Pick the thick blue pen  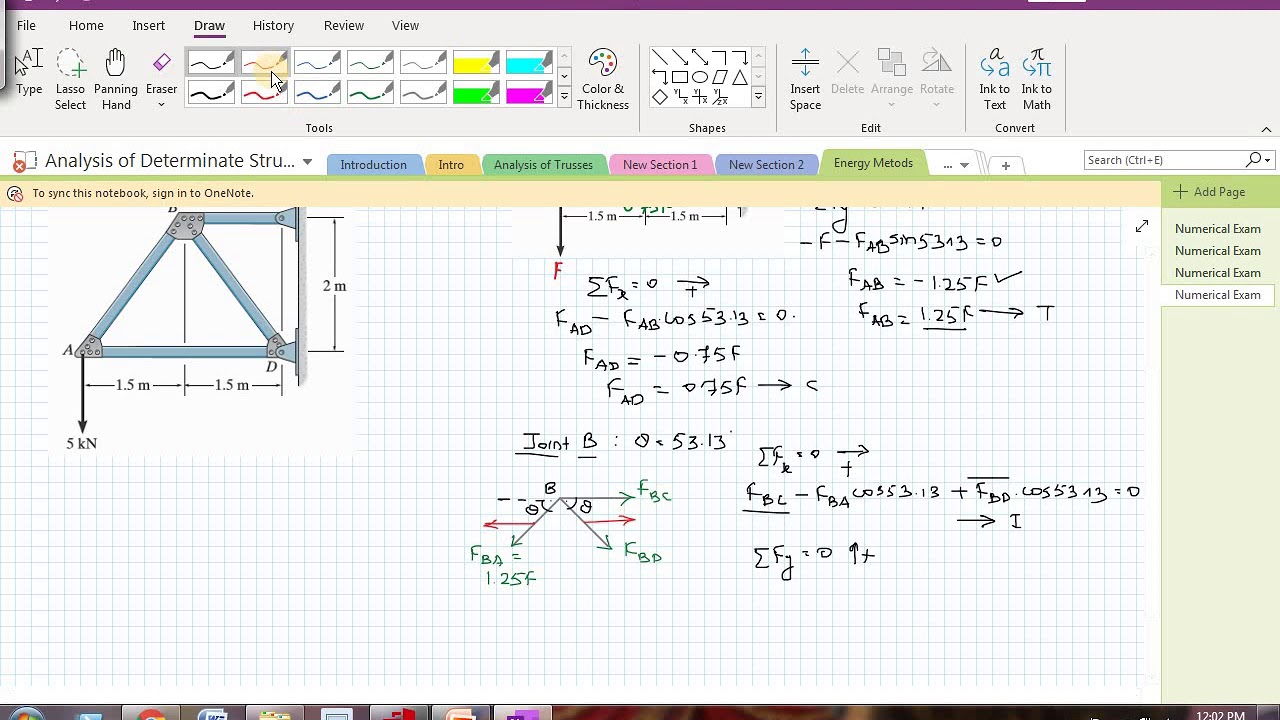click(317, 93)
